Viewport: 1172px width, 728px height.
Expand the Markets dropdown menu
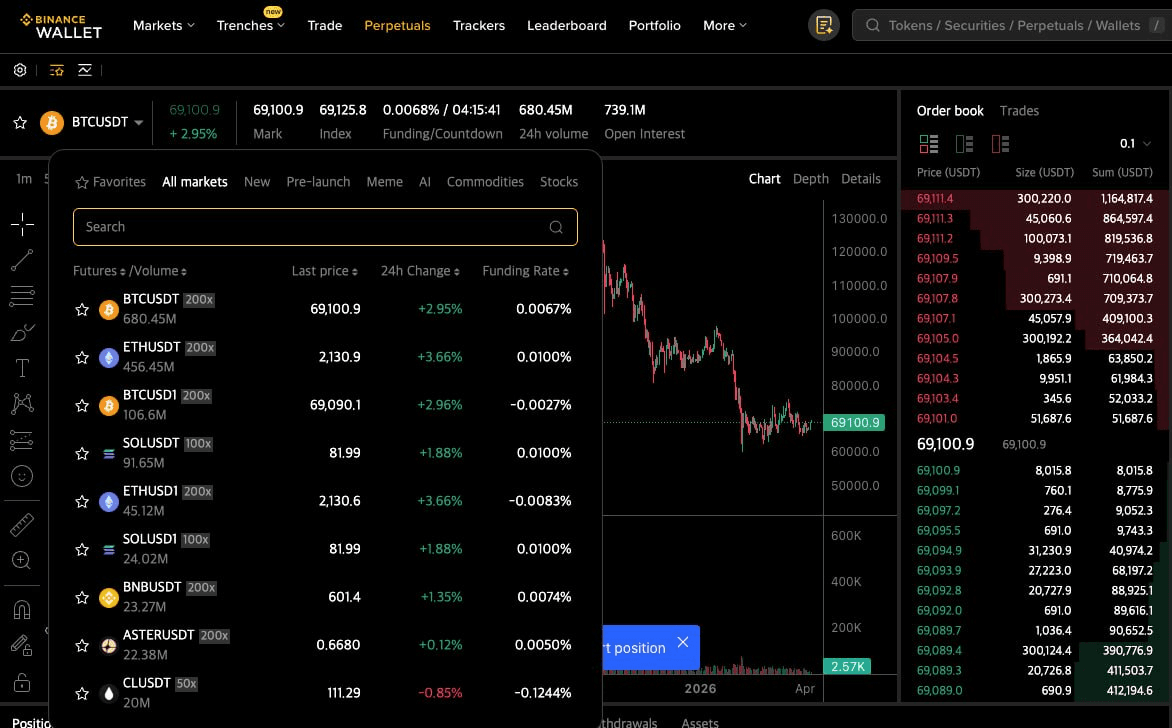click(x=163, y=26)
